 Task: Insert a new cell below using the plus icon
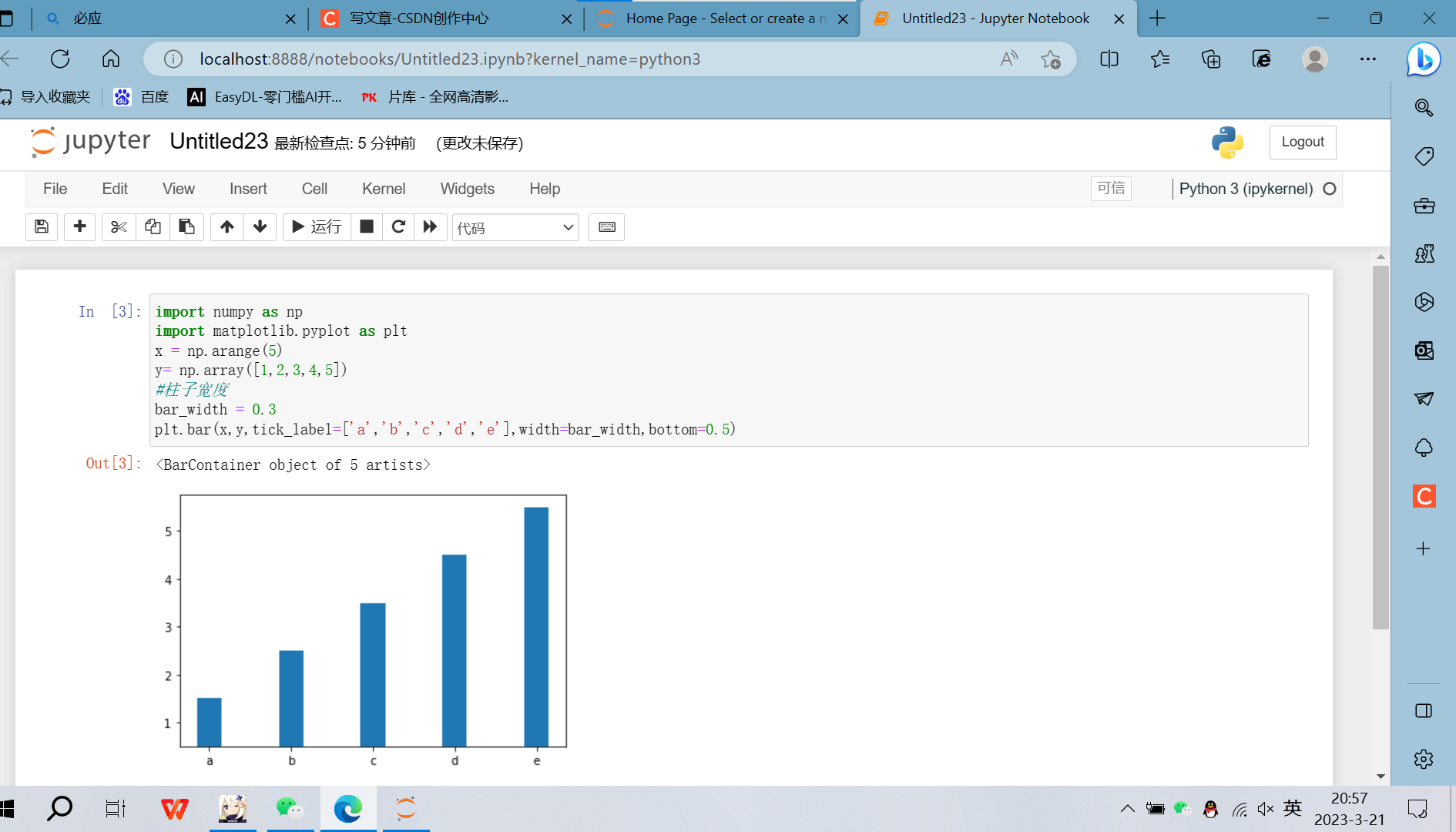[x=79, y=226]
